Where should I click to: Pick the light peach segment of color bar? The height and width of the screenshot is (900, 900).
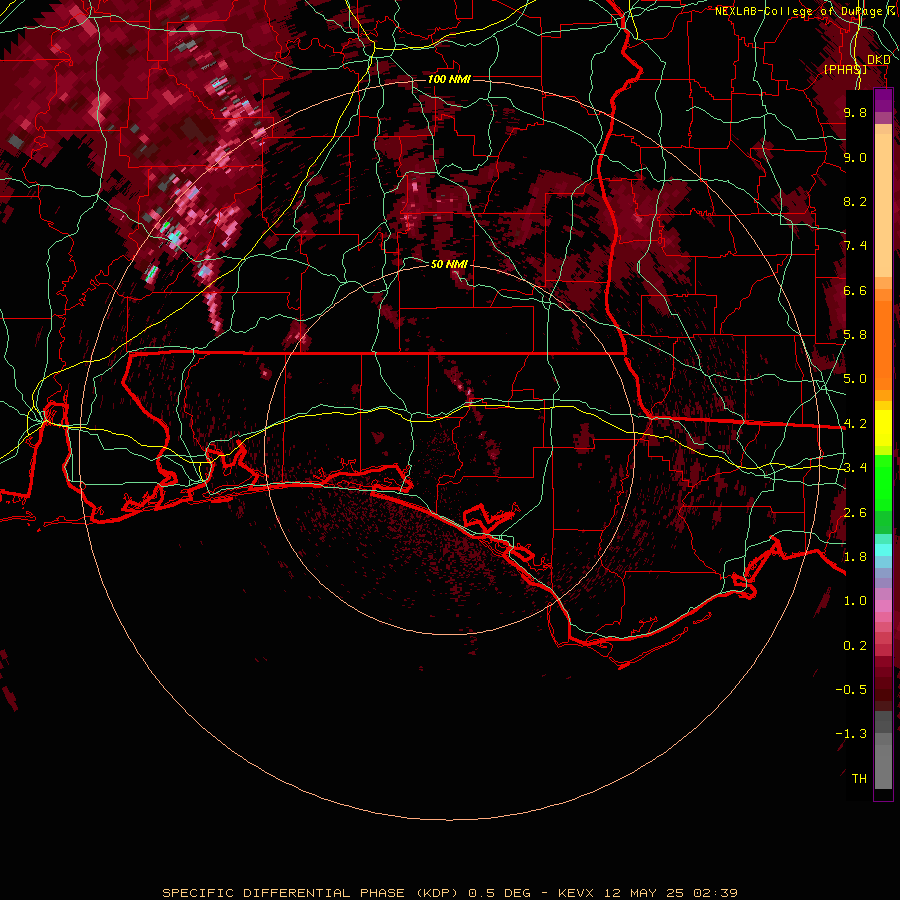tap(883, 207)
